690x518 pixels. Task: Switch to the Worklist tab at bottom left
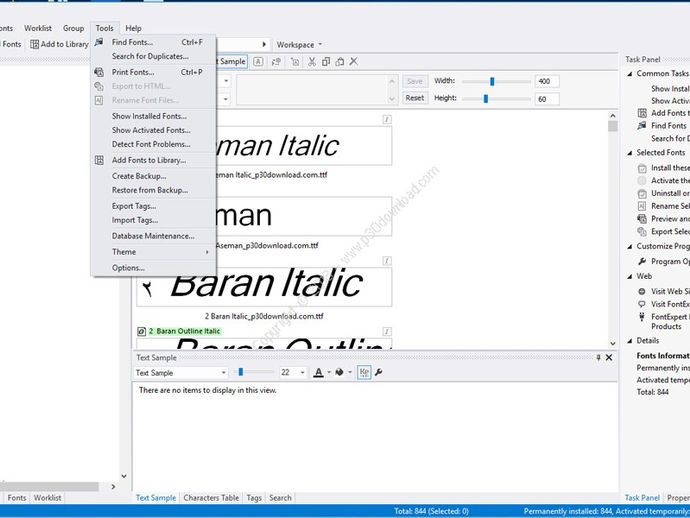48,498
